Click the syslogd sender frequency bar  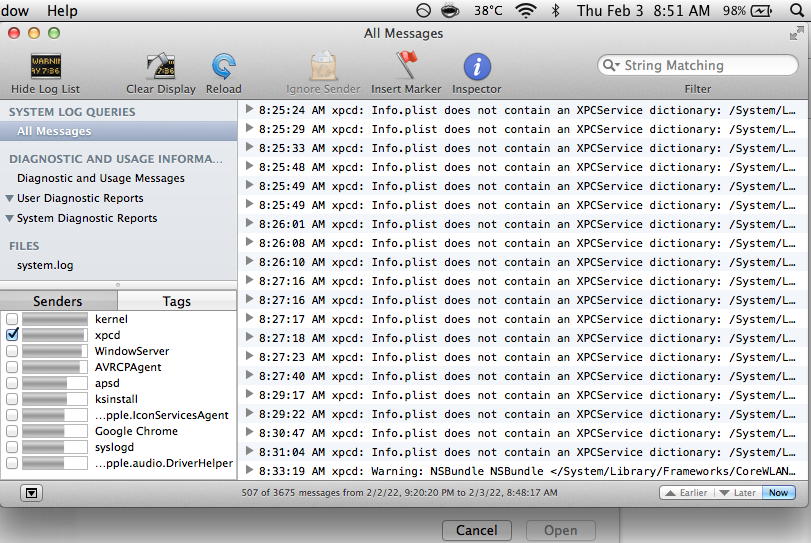[x=55, y=447]
